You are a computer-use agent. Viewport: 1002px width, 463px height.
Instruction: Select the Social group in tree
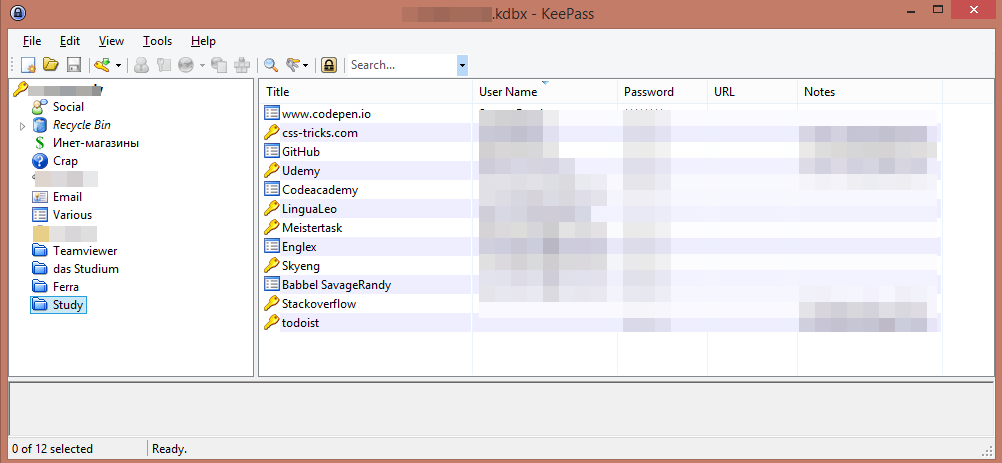coord(68,107)
